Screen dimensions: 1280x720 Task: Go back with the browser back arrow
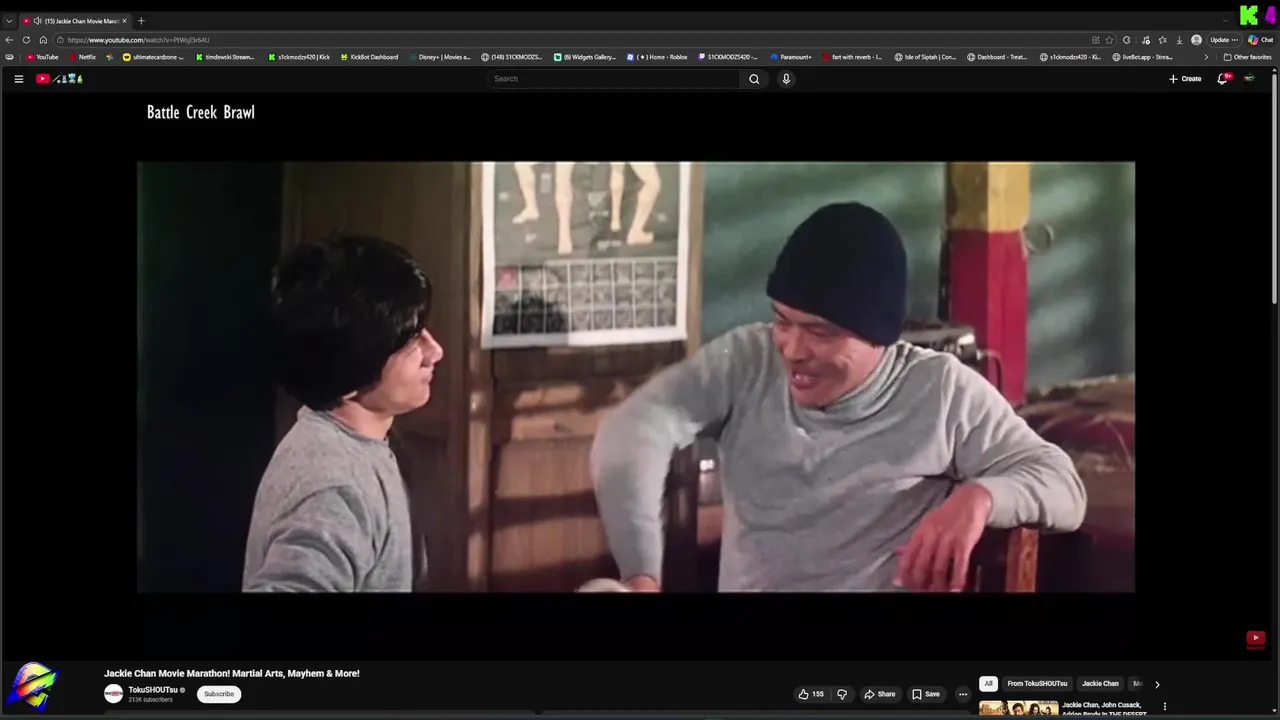click(9, 40)
